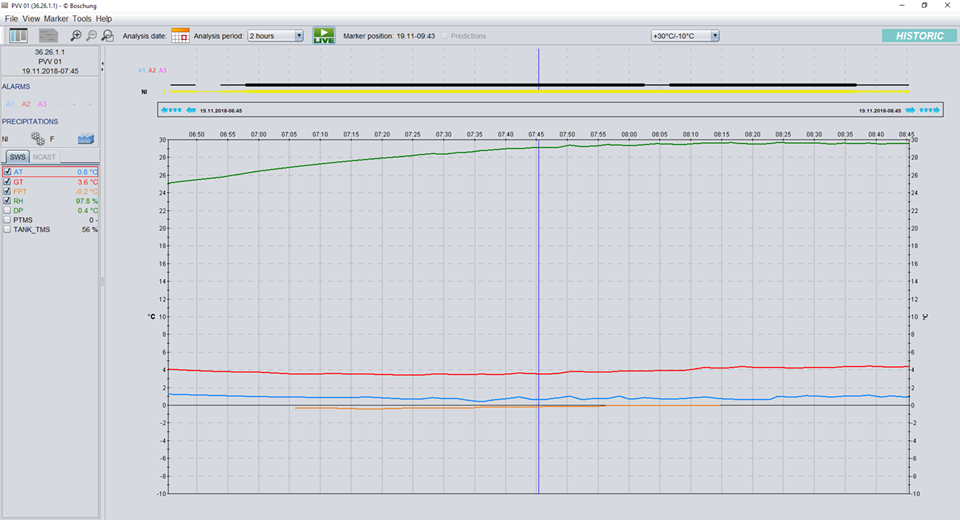The width and height of the screenshot is (960, 520).
Task: Switch to LIVE mode with green play button
Action: click(x=324, y=36)
